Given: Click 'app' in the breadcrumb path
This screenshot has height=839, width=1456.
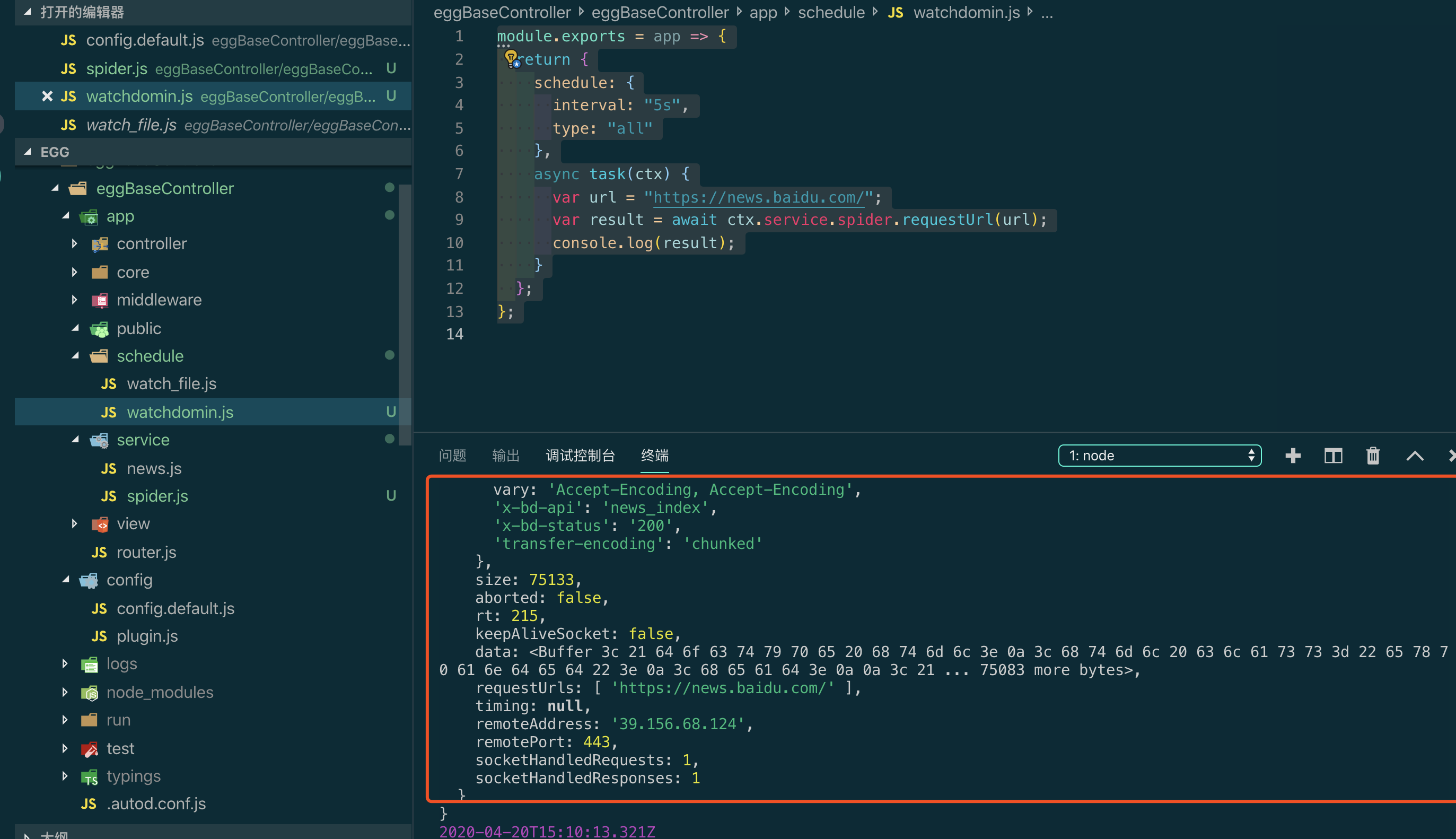Looking at the screenshot, I should click(x=763, y=12).
